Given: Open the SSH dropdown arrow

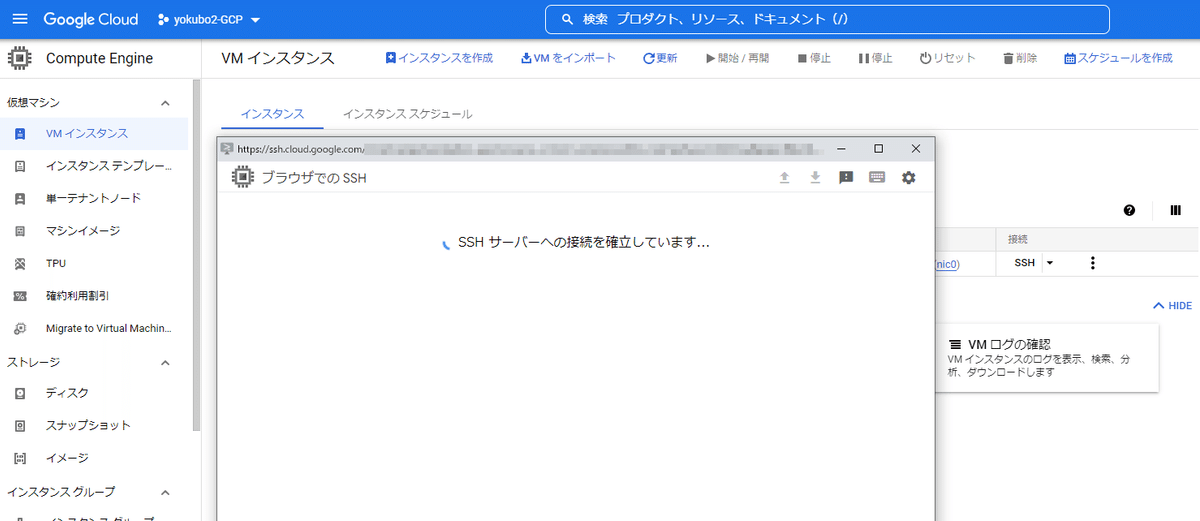Looking at the screenshot, I should (1050, 263).
